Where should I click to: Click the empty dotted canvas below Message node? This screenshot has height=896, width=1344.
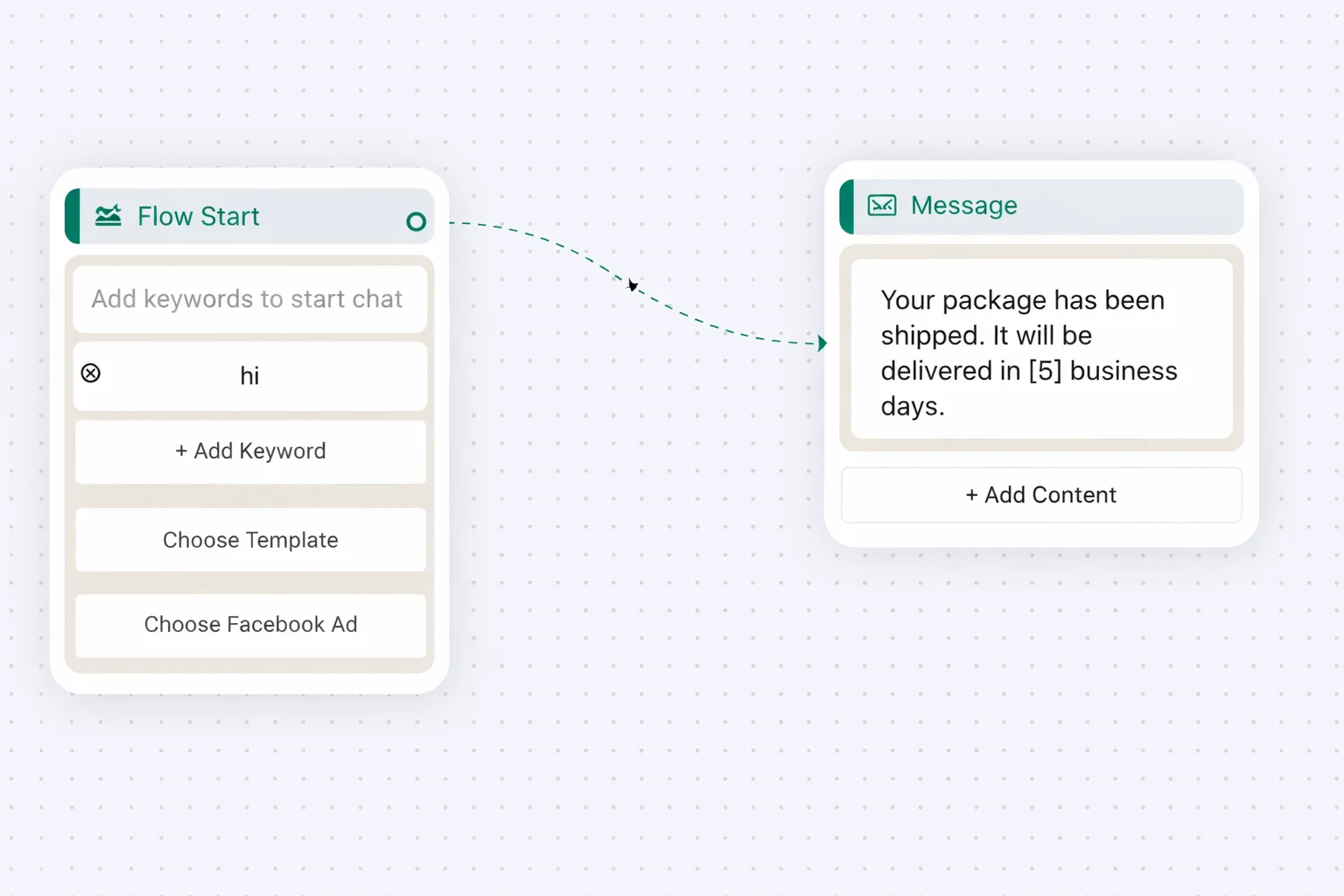point(1041,700)
